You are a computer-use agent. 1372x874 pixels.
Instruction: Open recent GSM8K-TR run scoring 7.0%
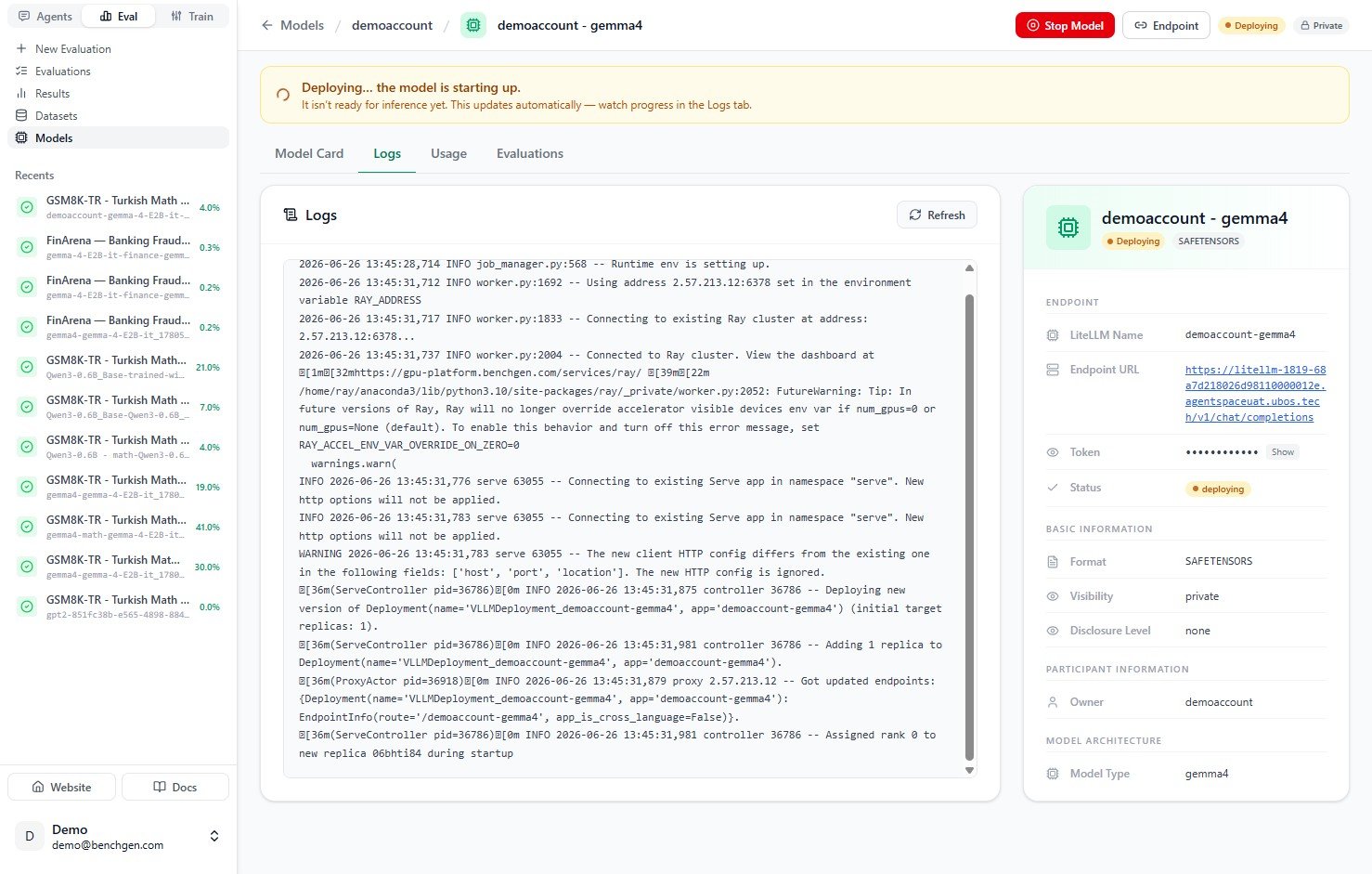(x=118, y=407)
